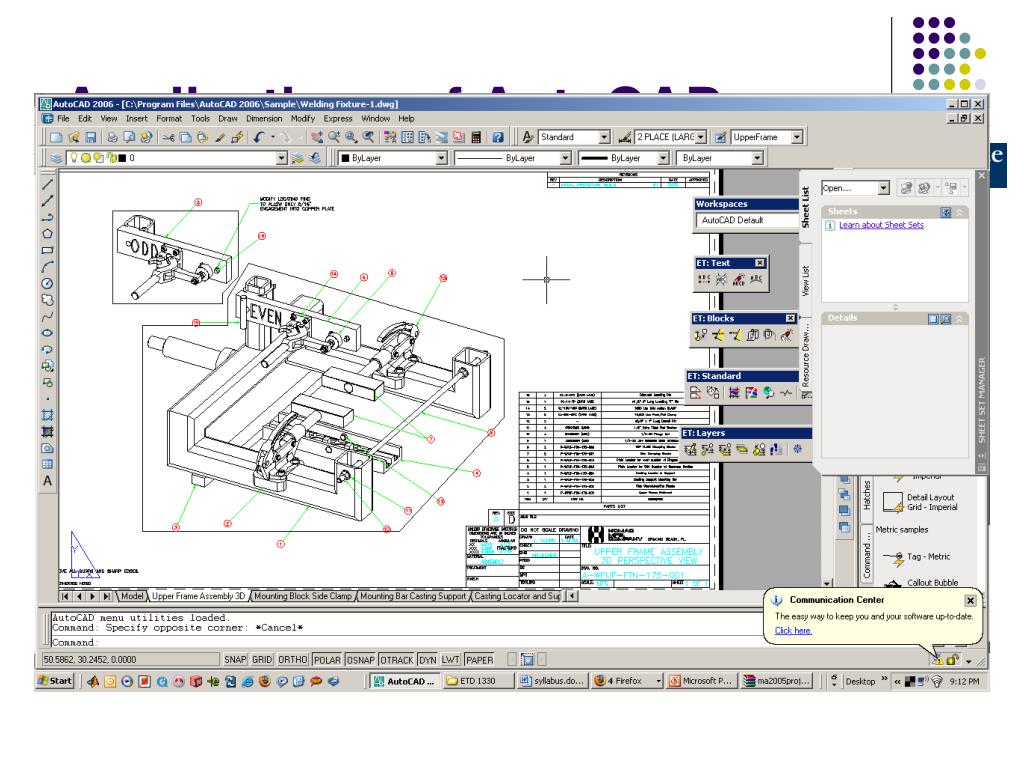Toggle ORTHO mode in status bar
Image resolution: width=1024 pixels, height=768 pixels.
tap(293, 660)
